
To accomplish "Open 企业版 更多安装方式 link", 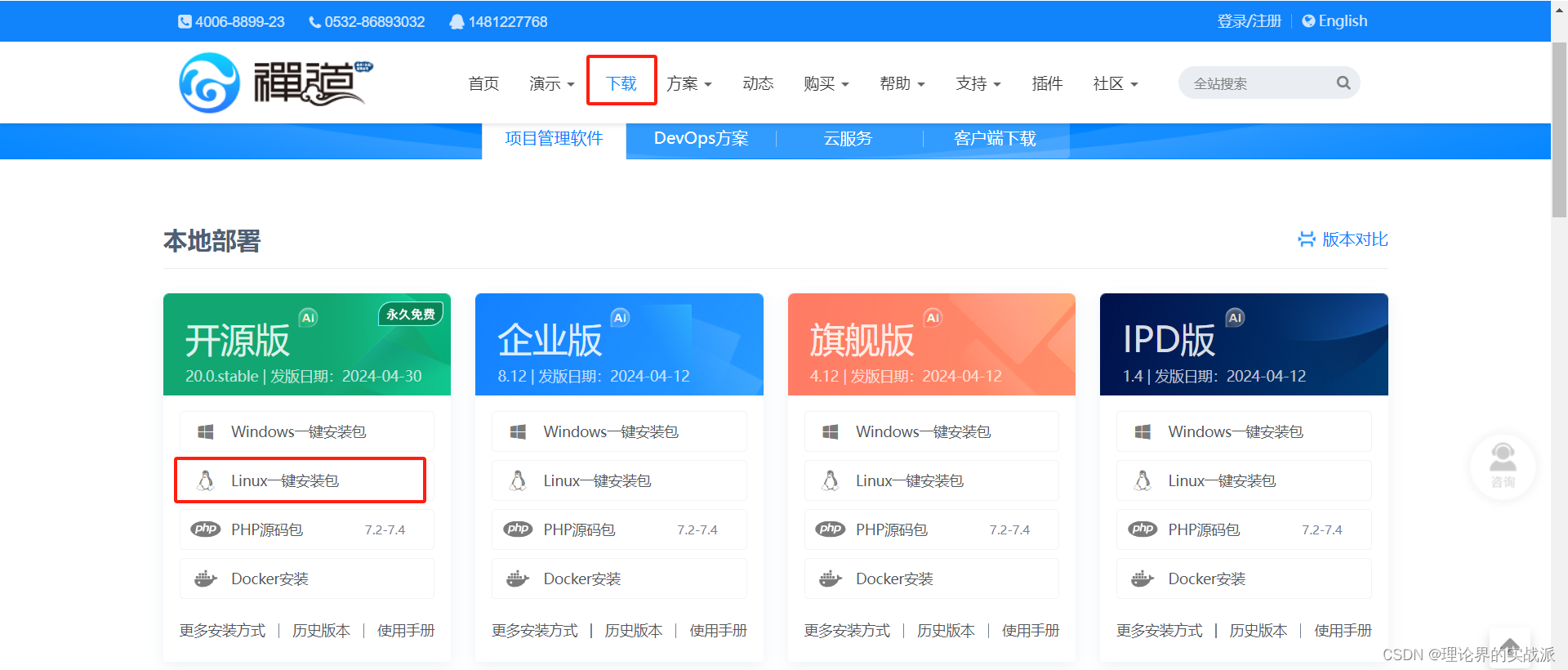I will (534, 631).
